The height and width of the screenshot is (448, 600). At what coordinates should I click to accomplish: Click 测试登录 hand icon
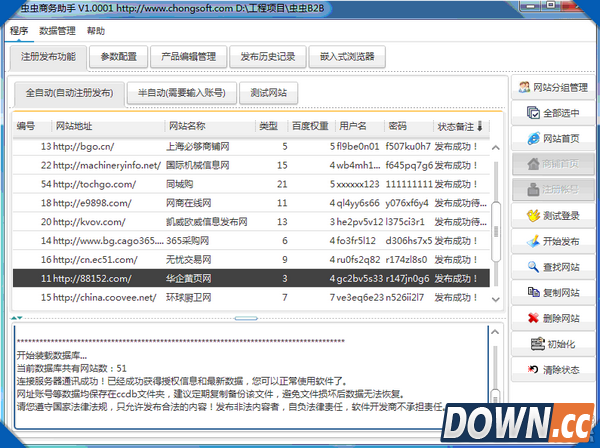[533, 215]
